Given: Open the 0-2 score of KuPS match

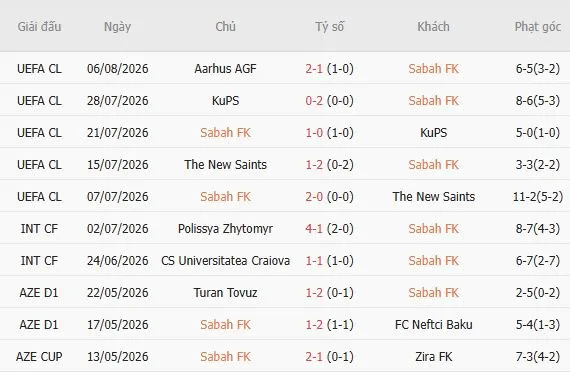Looking at the screenshot, I should coord(314,101).
